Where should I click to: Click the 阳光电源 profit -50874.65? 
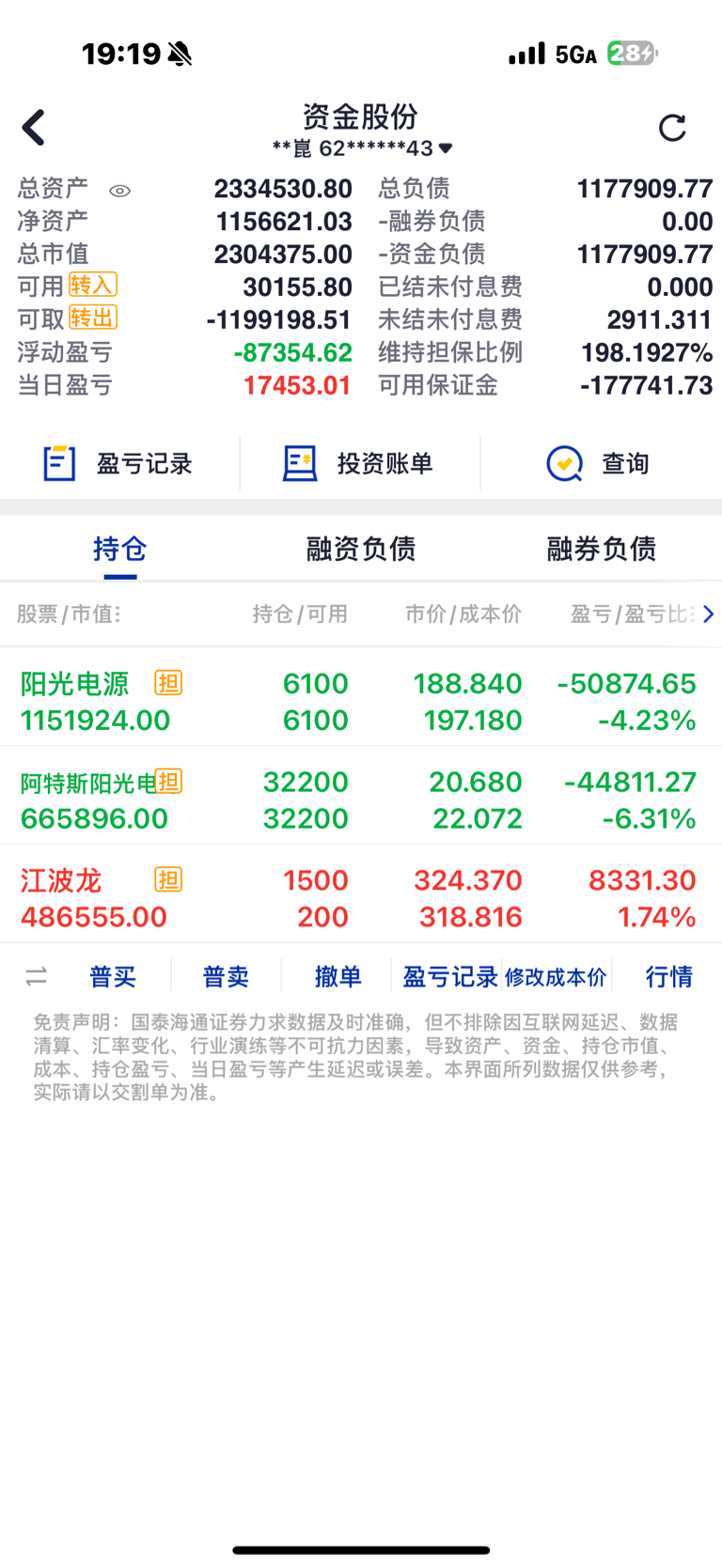[x=626, y=683]
